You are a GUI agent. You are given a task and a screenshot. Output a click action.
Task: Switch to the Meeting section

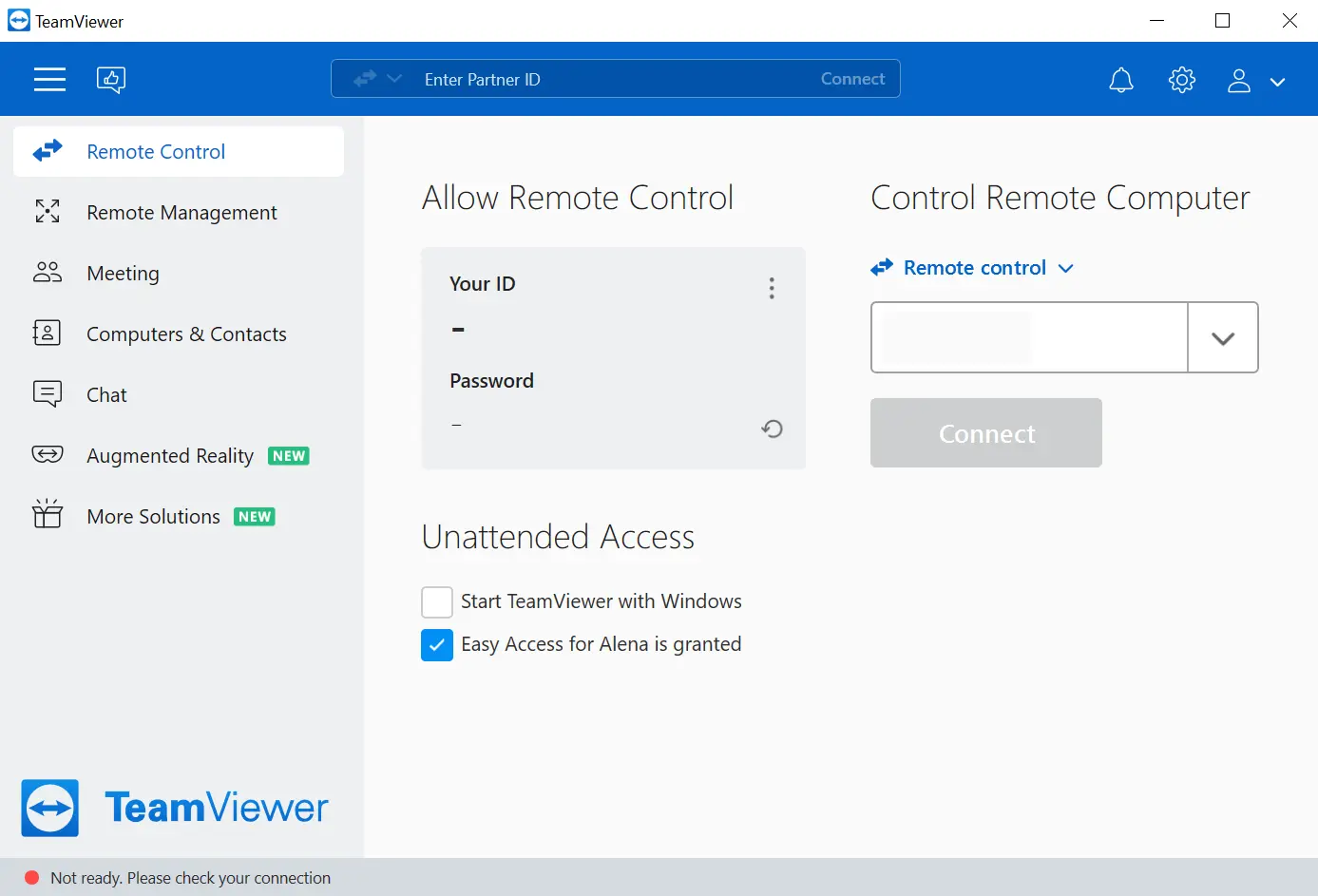(x=179, y=273)
